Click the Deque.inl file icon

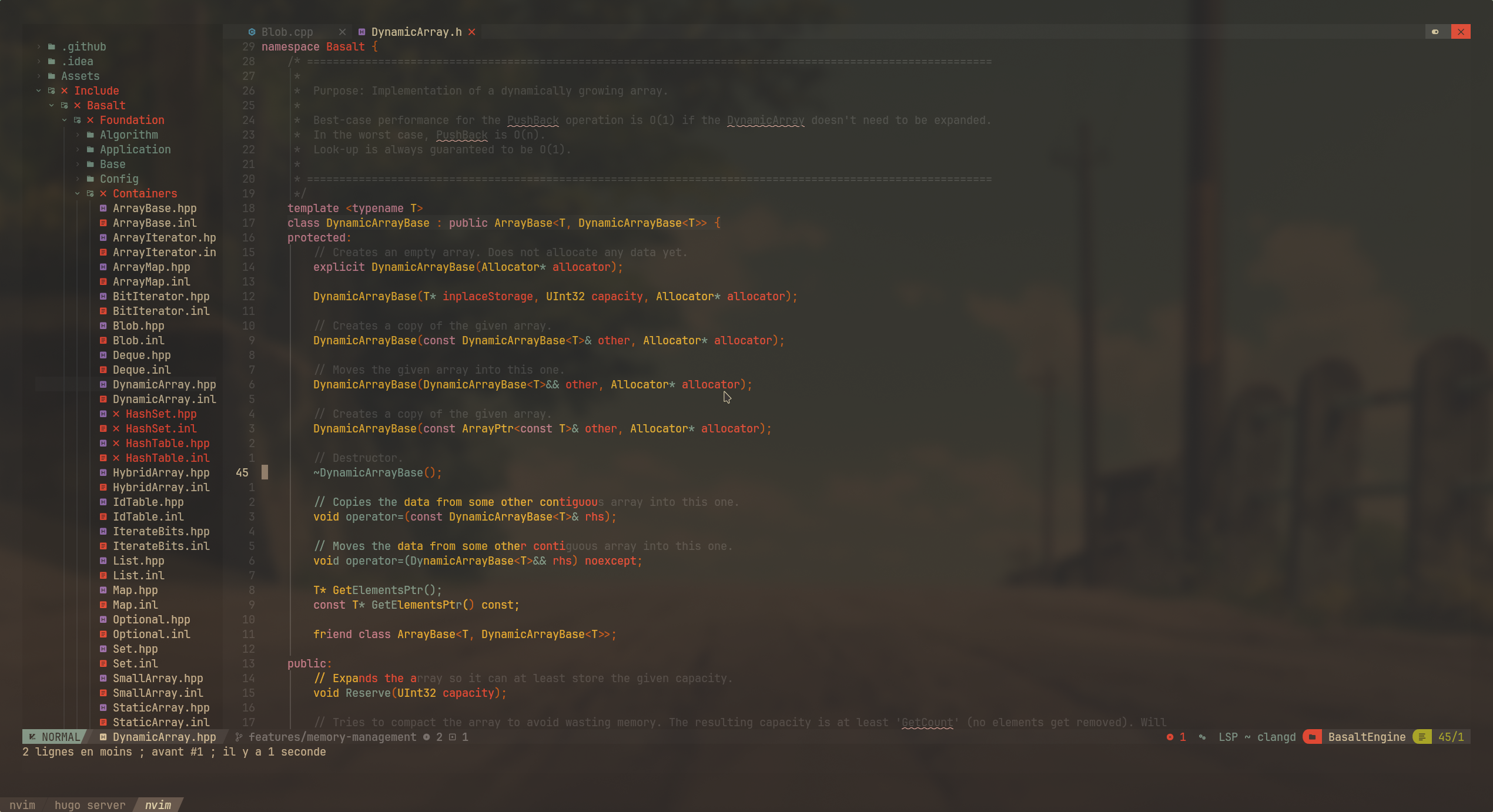coord(103,370)
